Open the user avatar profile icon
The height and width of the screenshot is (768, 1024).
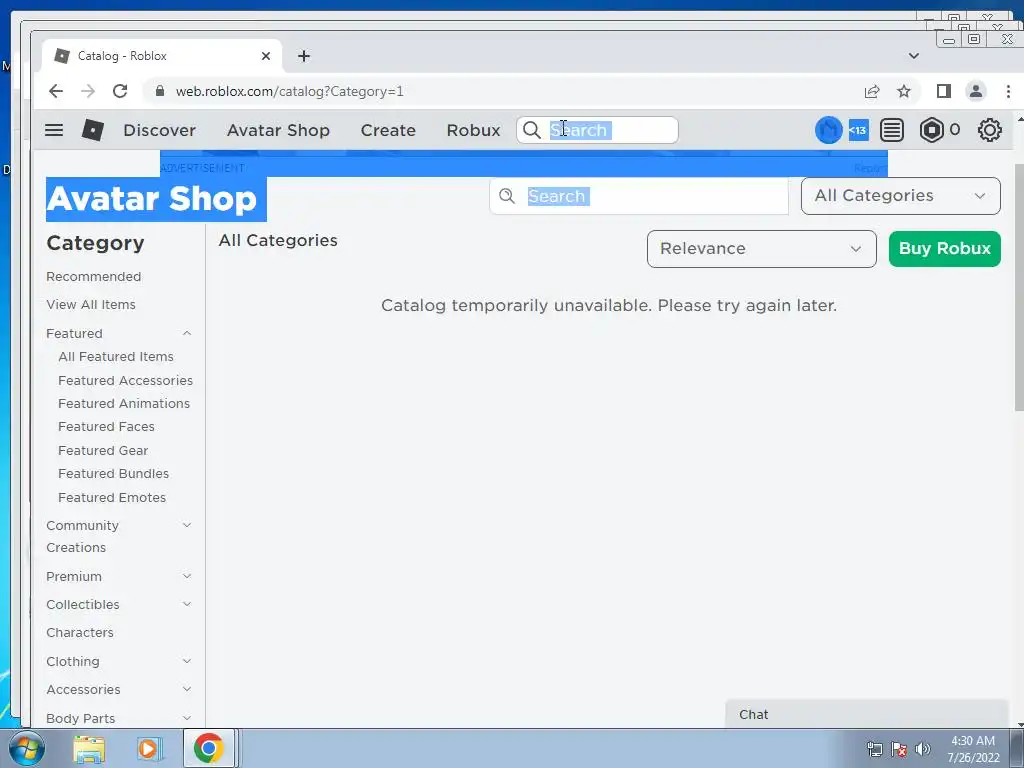pos(828,130)
